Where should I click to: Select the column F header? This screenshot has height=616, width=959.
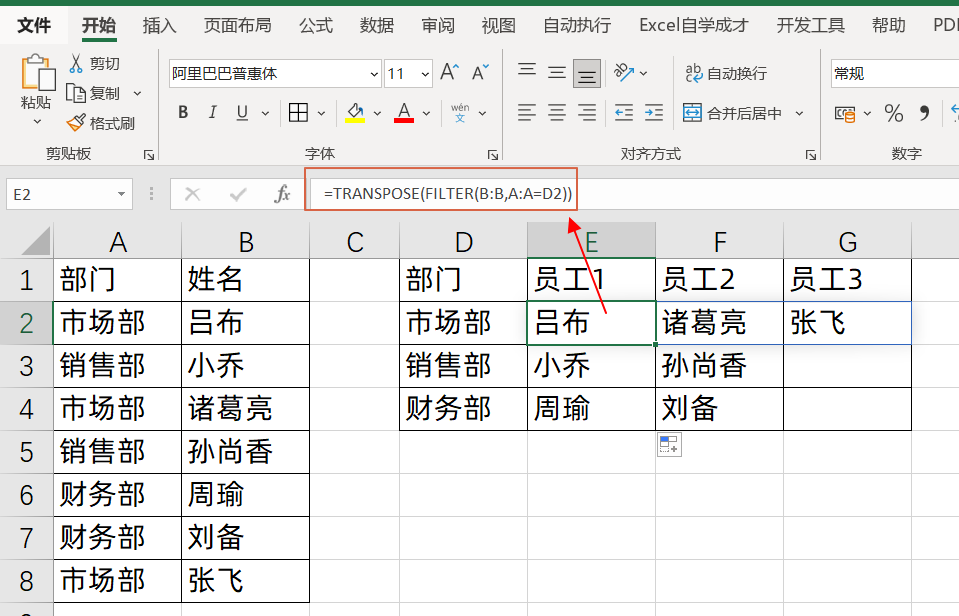pyautogui.click(x=719, y=240)
